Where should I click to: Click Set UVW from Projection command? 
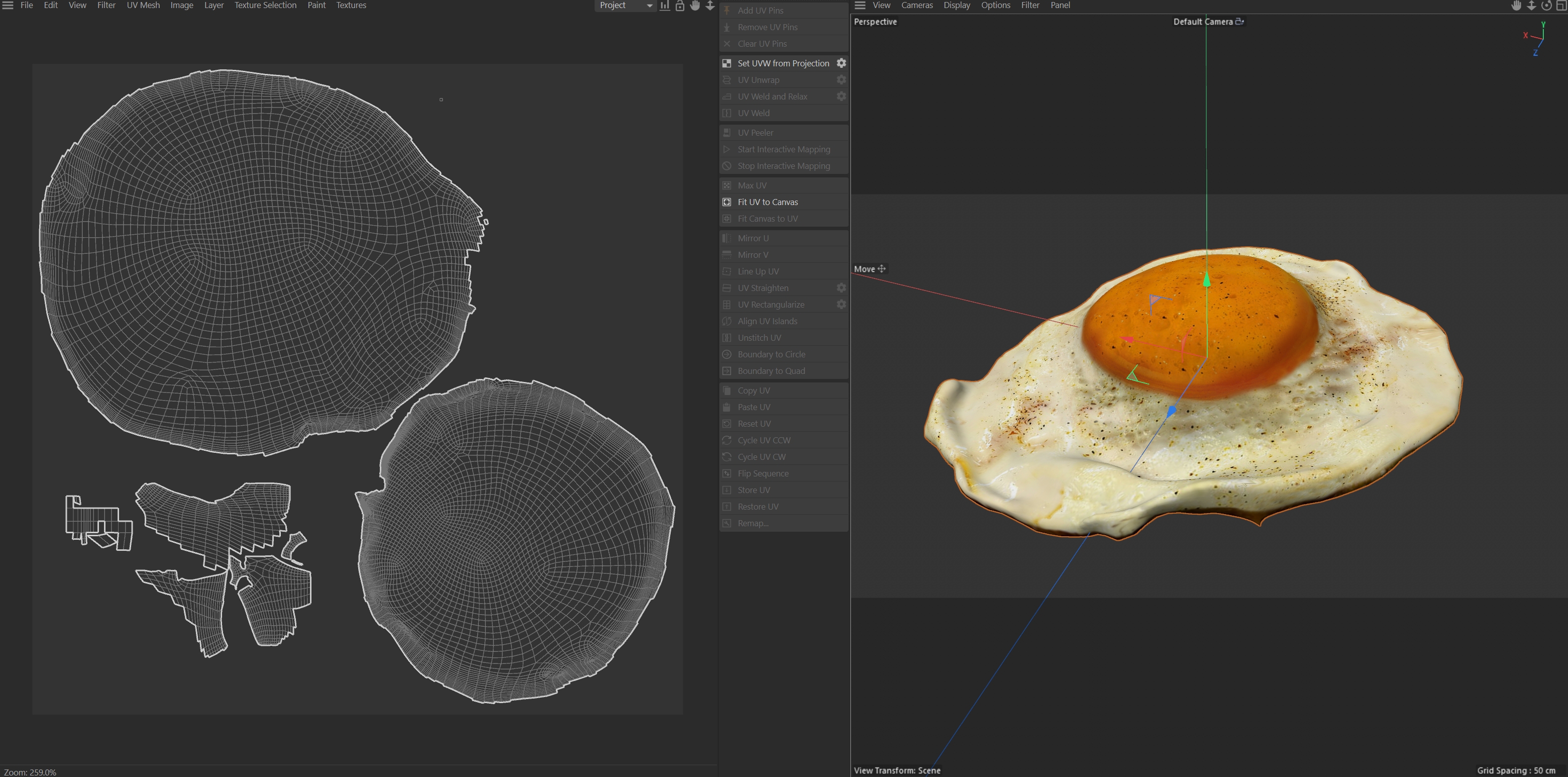[x=783, y=63]
